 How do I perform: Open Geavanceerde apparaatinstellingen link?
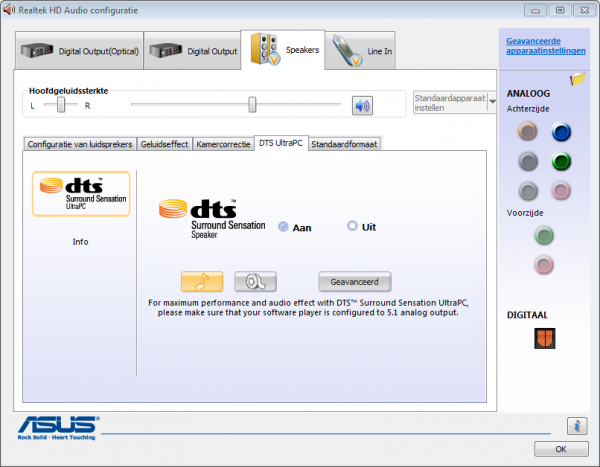coord(544,46)
